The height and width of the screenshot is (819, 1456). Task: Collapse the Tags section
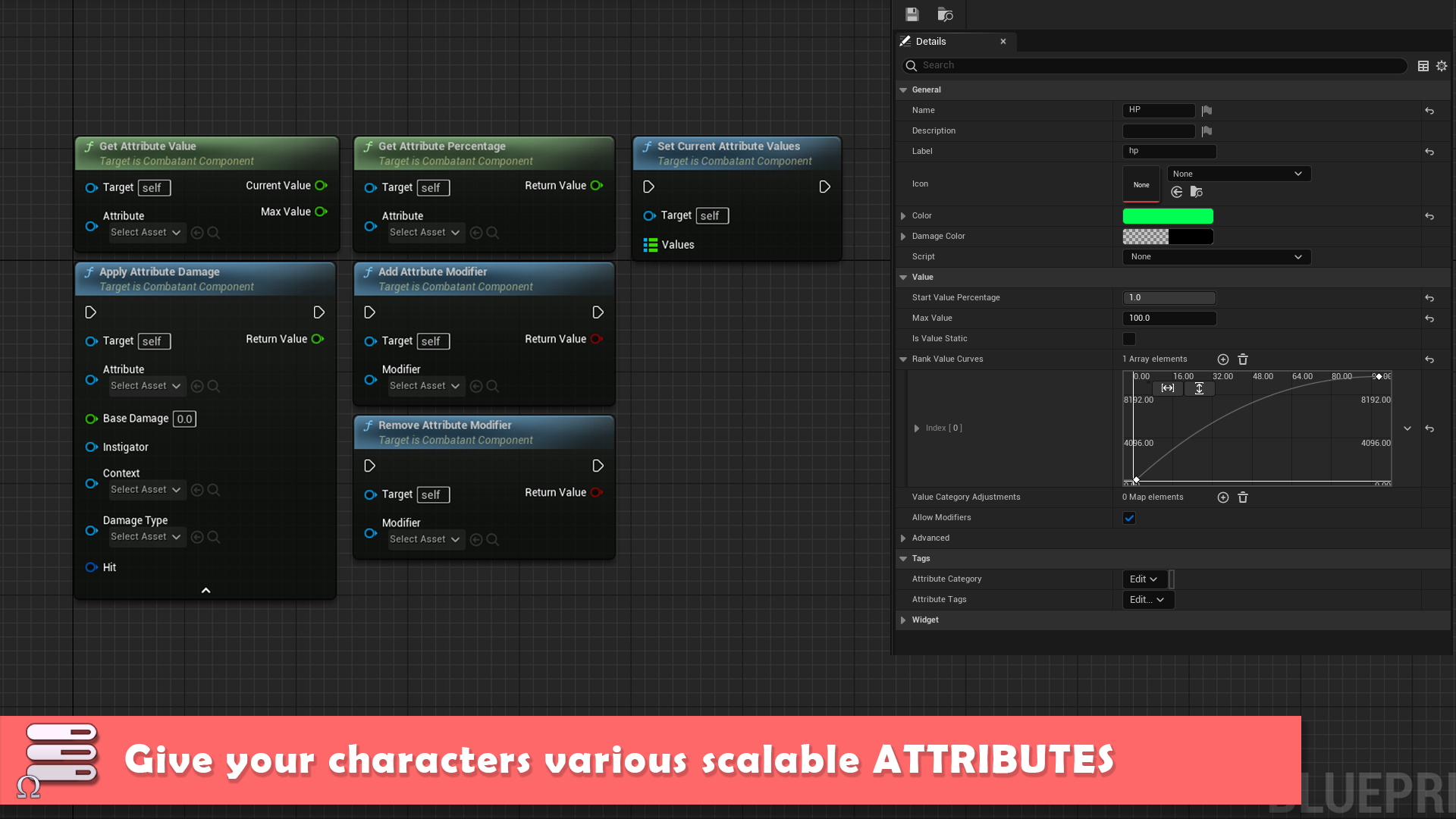(903, 559)
